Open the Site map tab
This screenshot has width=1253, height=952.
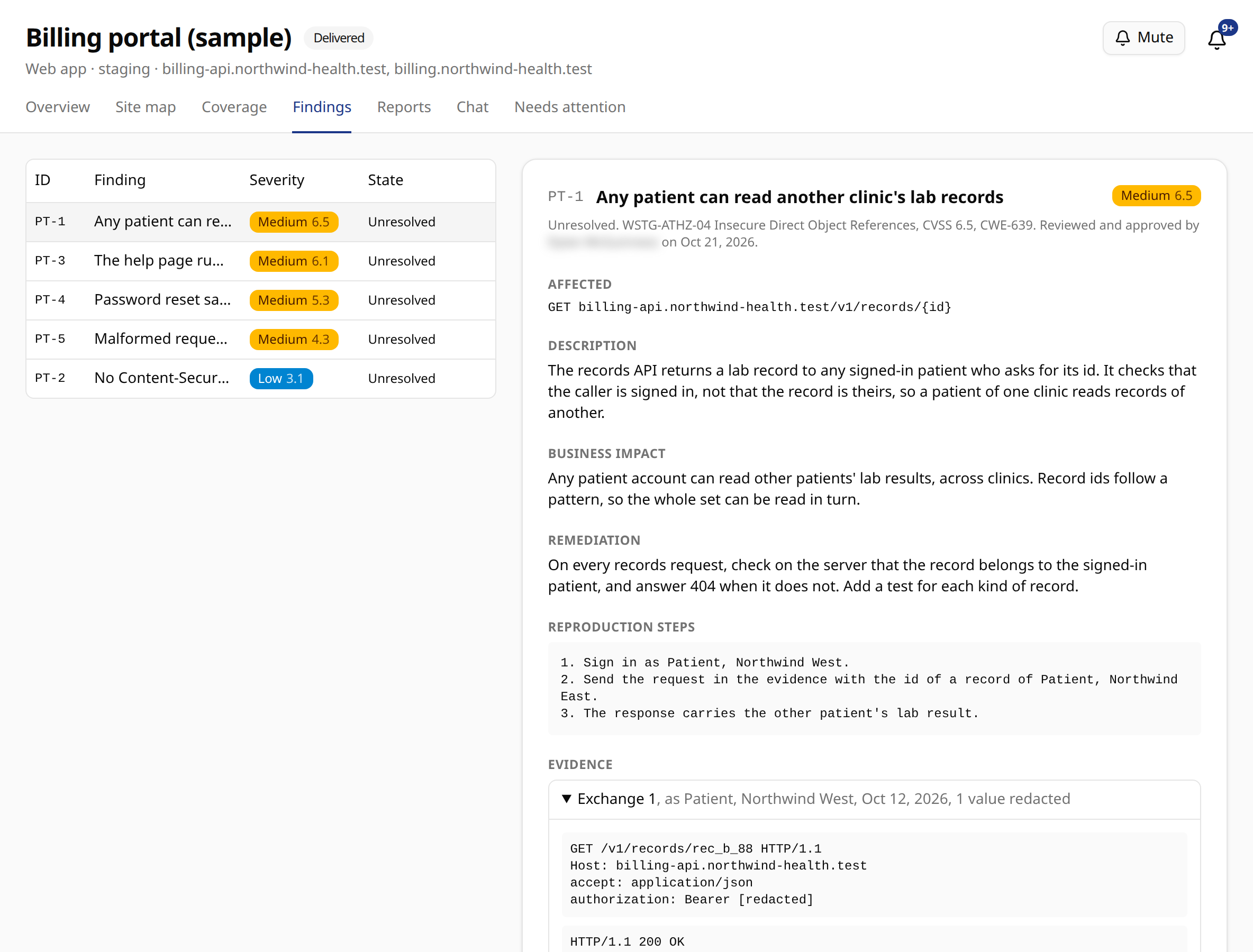click(x=146, y=107)
